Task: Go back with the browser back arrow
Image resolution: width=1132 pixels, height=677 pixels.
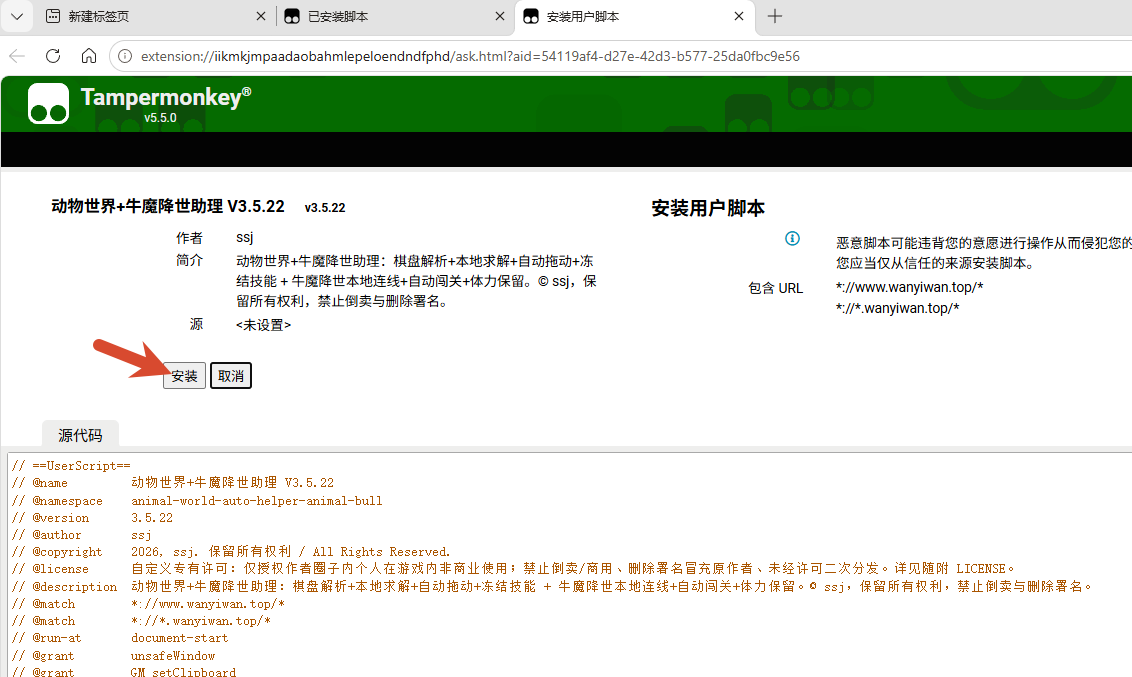Action: point(17,56)
